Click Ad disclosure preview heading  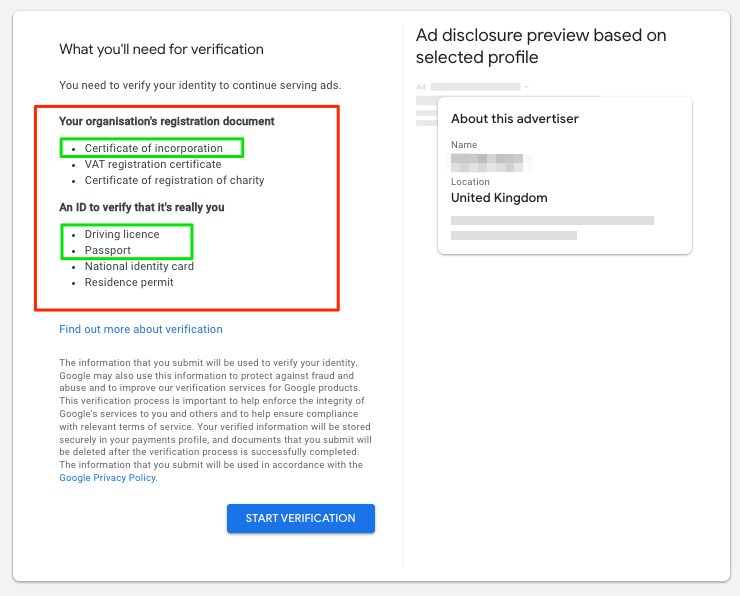point(541,46)
